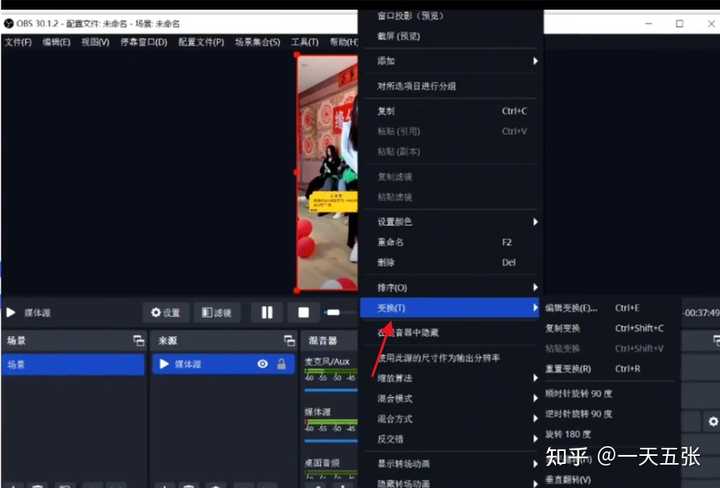
Task: Click the 设置 gear button in source toolbar
Action: pyautogui.click(x=166, y=313)
